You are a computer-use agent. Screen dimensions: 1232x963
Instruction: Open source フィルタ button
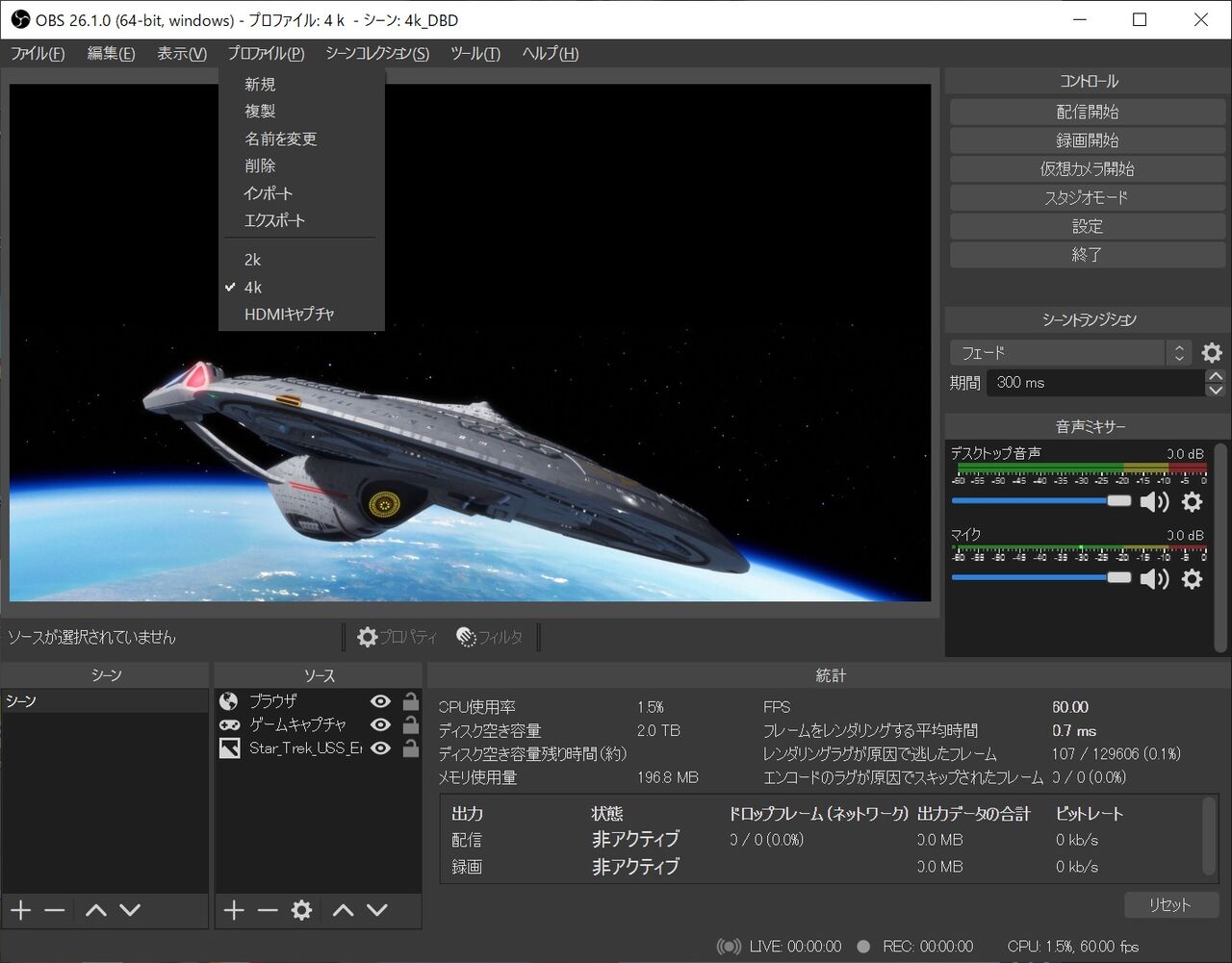click(490, 637)
